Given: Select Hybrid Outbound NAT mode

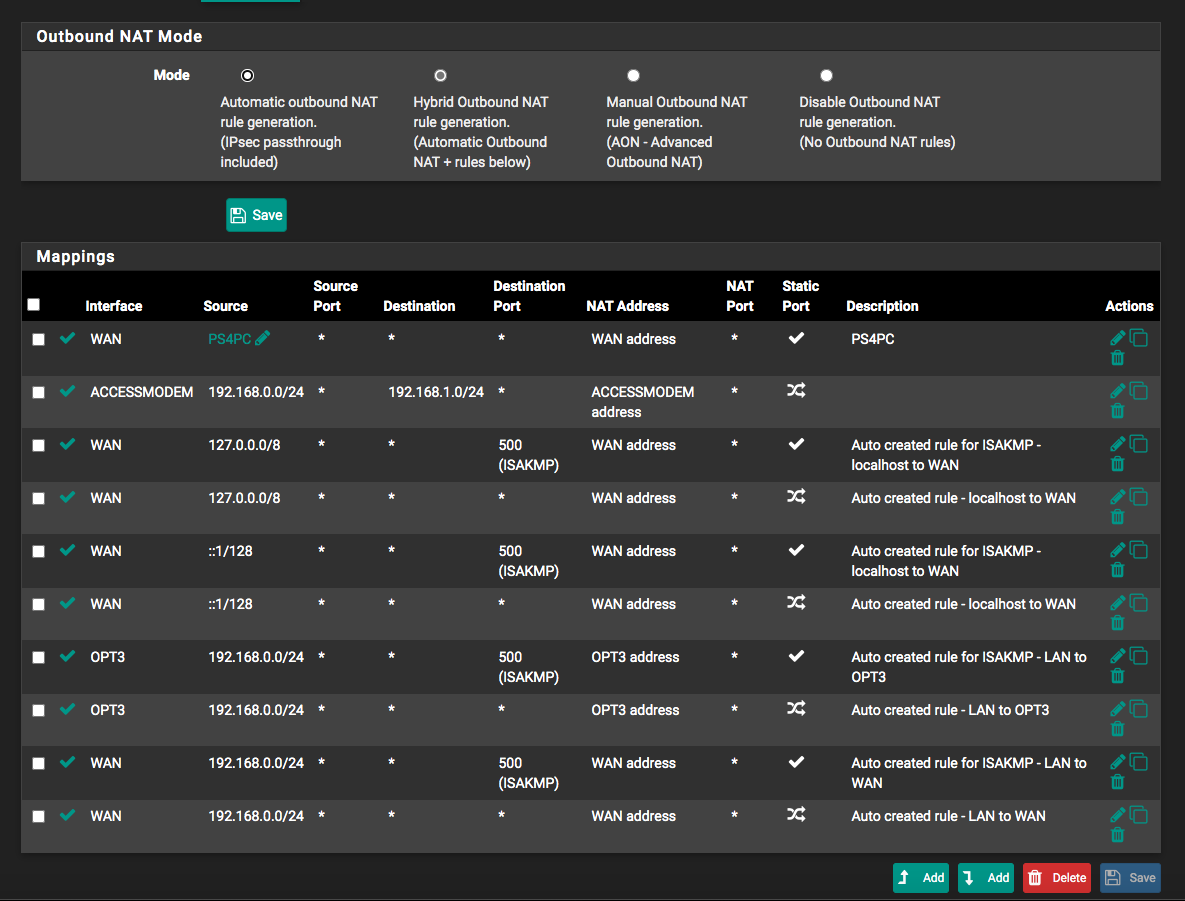Looking at the screenshot, I should [x=441, y=76].
